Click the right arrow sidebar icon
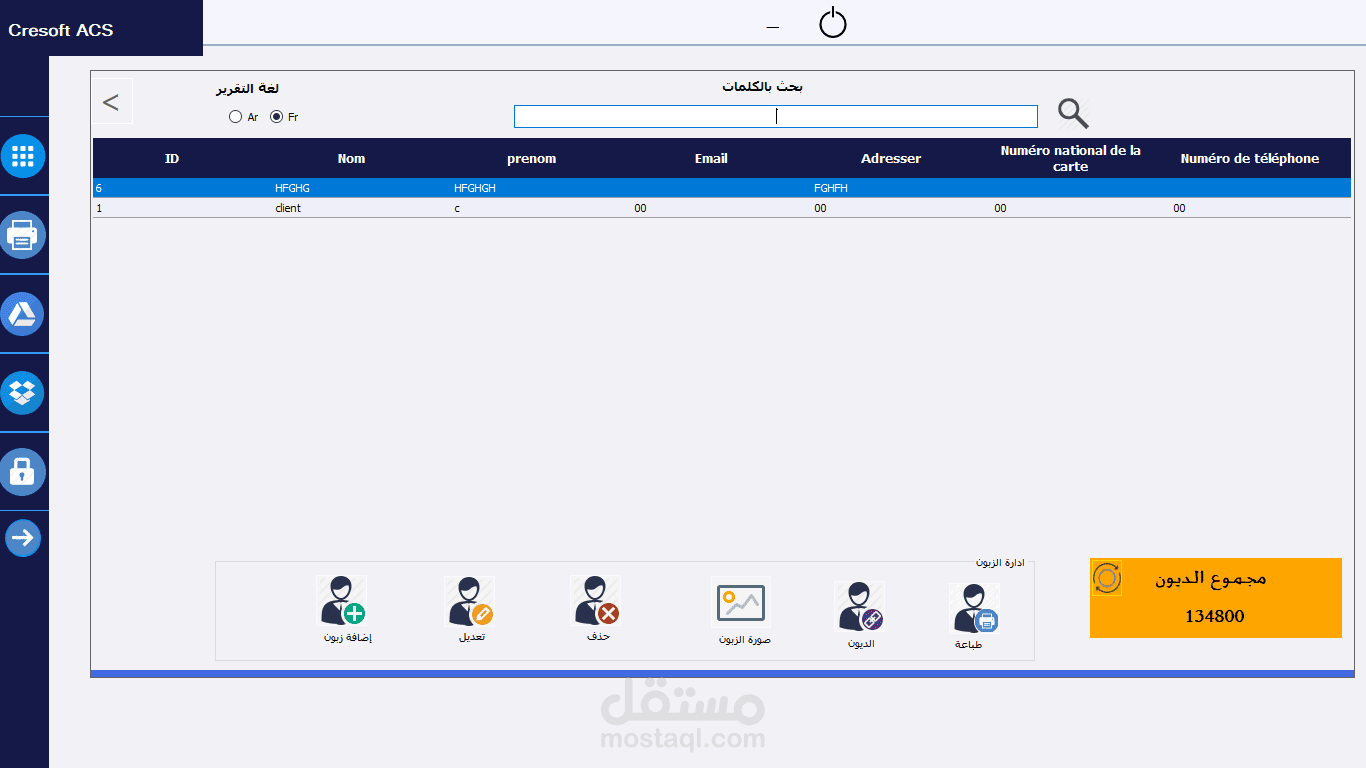1366x768 pixels. (x=23, y=538)
